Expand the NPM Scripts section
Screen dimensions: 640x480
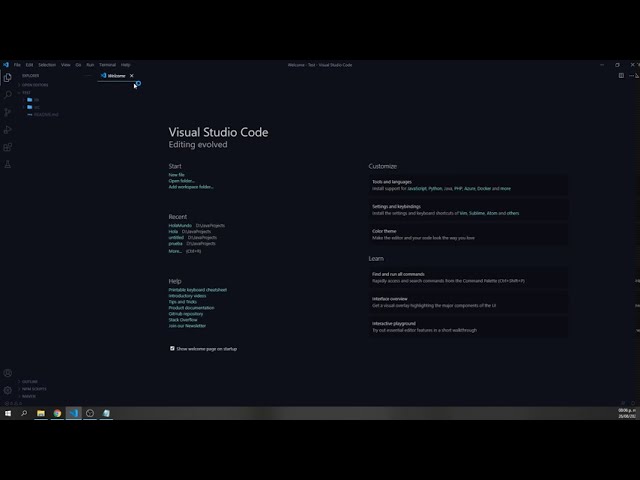click(x=34, y=389)
